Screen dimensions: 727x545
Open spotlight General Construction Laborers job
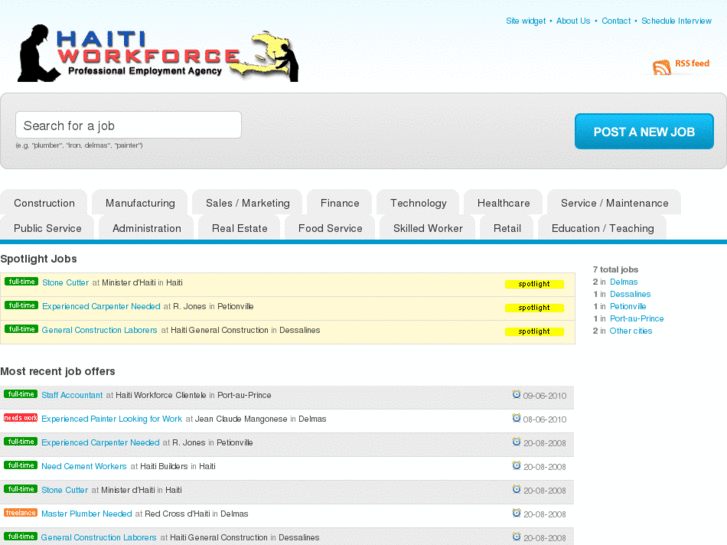tap(99, 330)
